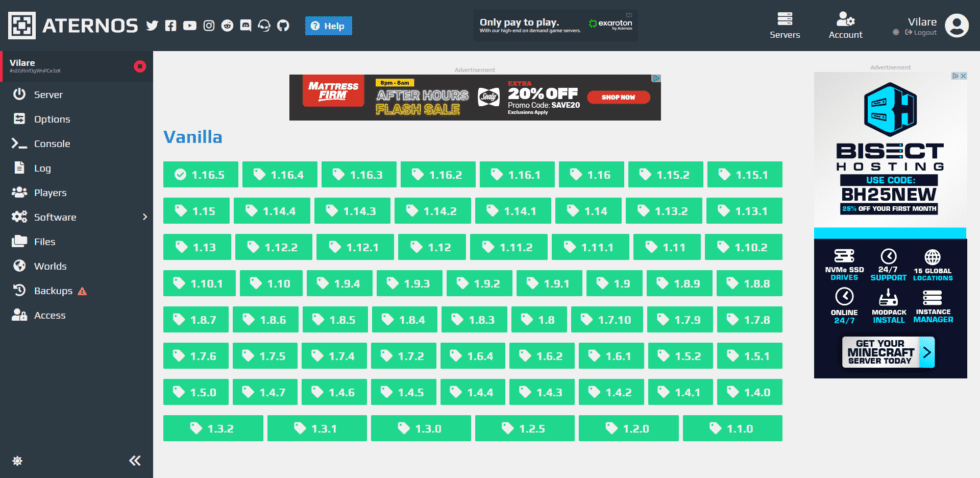Viewport: 980px width, 478px height.
Task: Select the installed version 1.16.5
Action: point(201,174)
